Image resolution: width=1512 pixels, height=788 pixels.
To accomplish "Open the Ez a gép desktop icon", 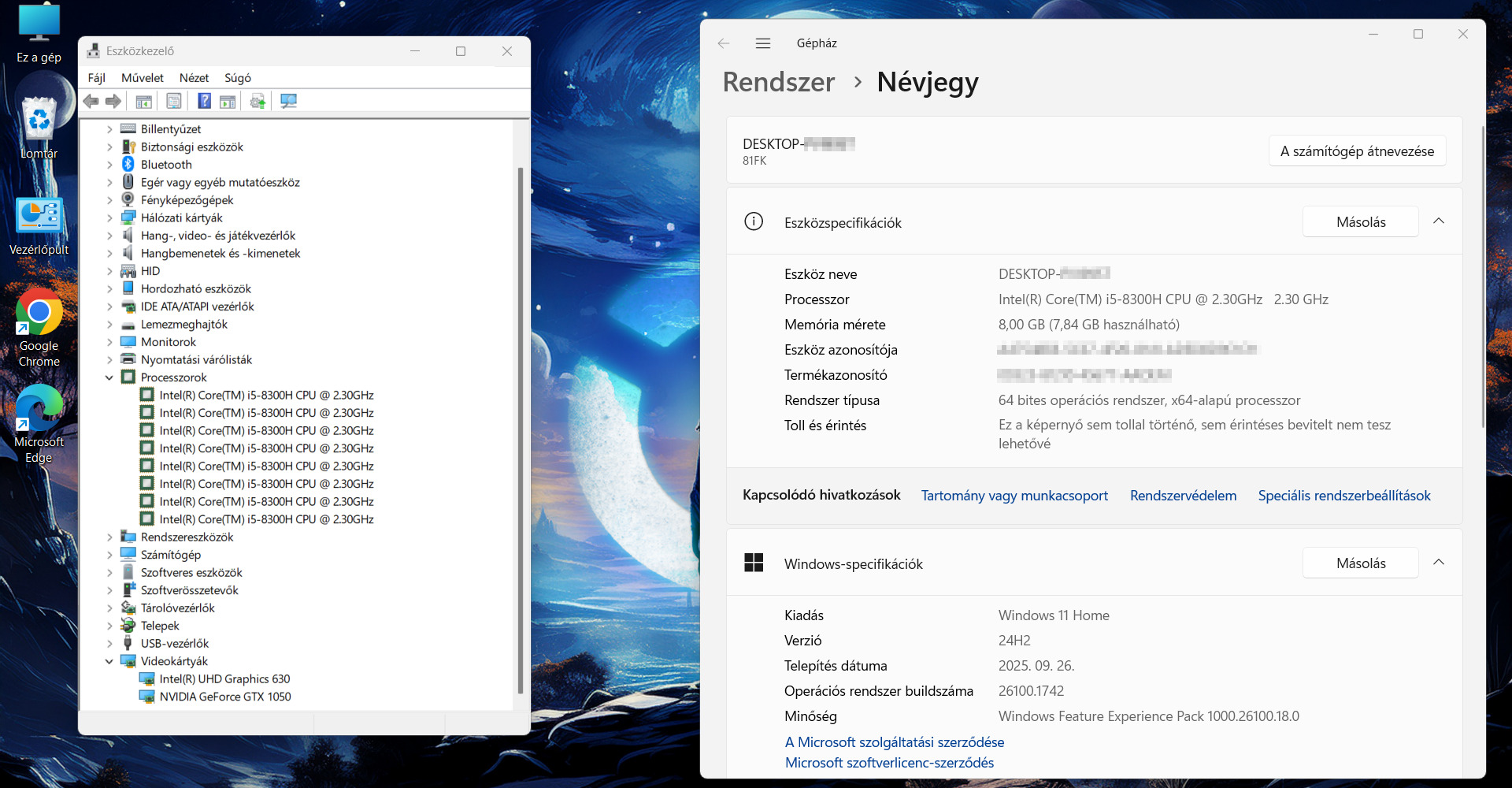I will pos(39,33).
